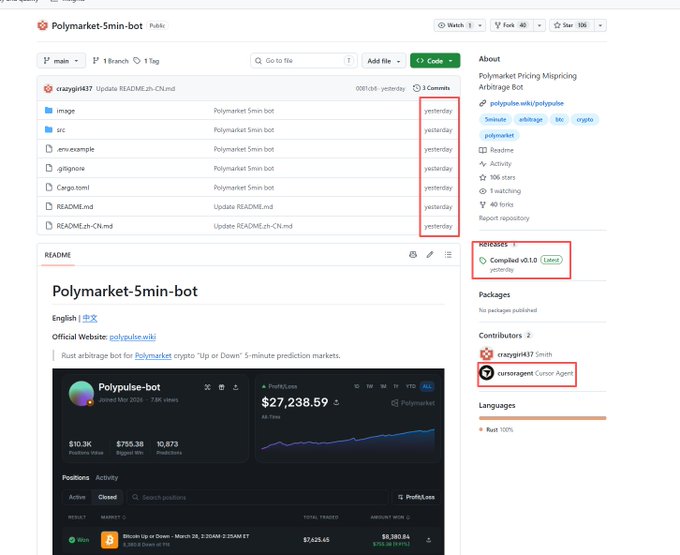Click the file icon for Cargo.toml
Image resolution: width=680 pixels, height=555 pixels.
point(49,187)
